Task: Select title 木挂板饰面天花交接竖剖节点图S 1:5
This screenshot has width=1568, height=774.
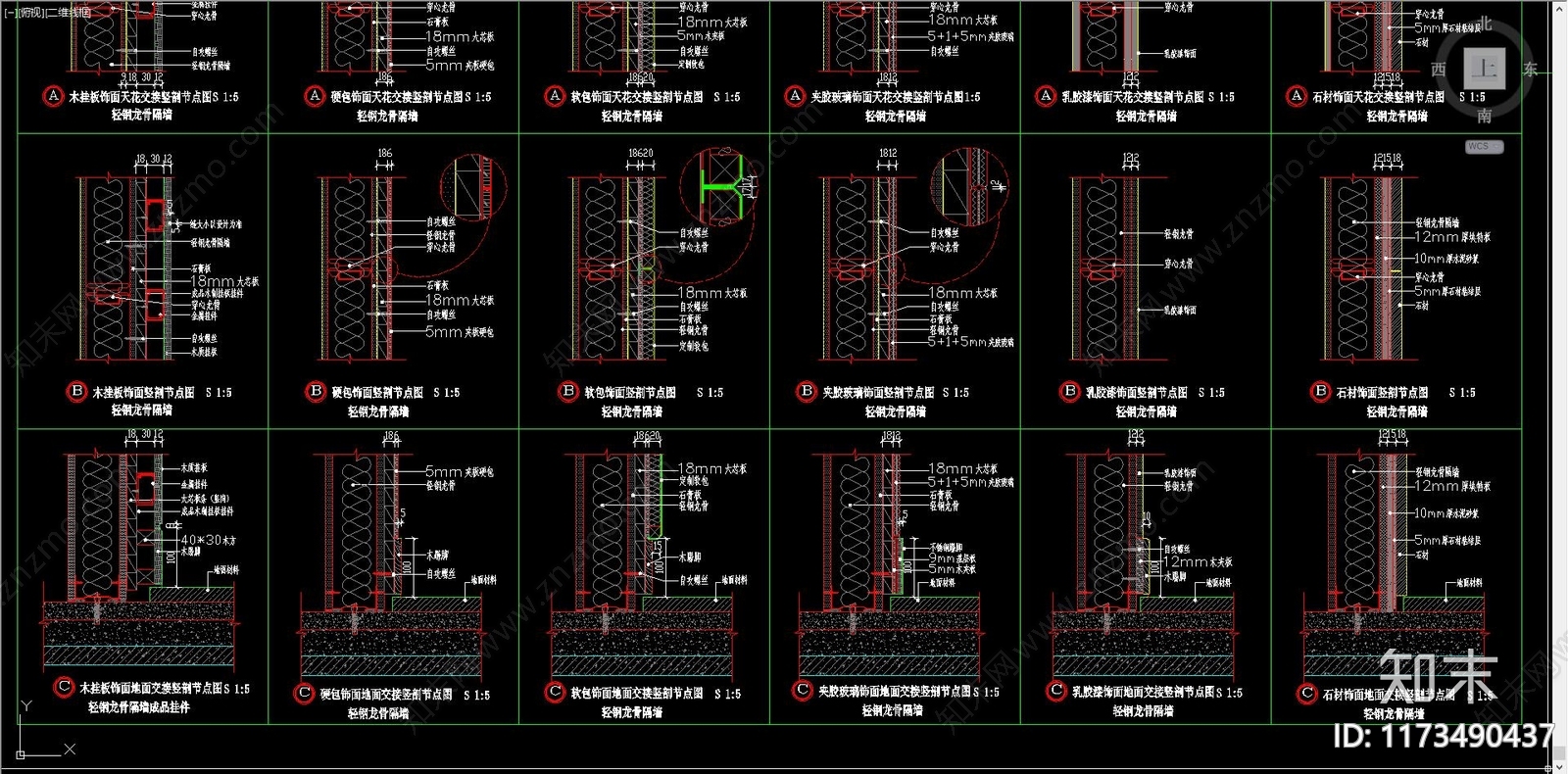Action: coord(154,97)
